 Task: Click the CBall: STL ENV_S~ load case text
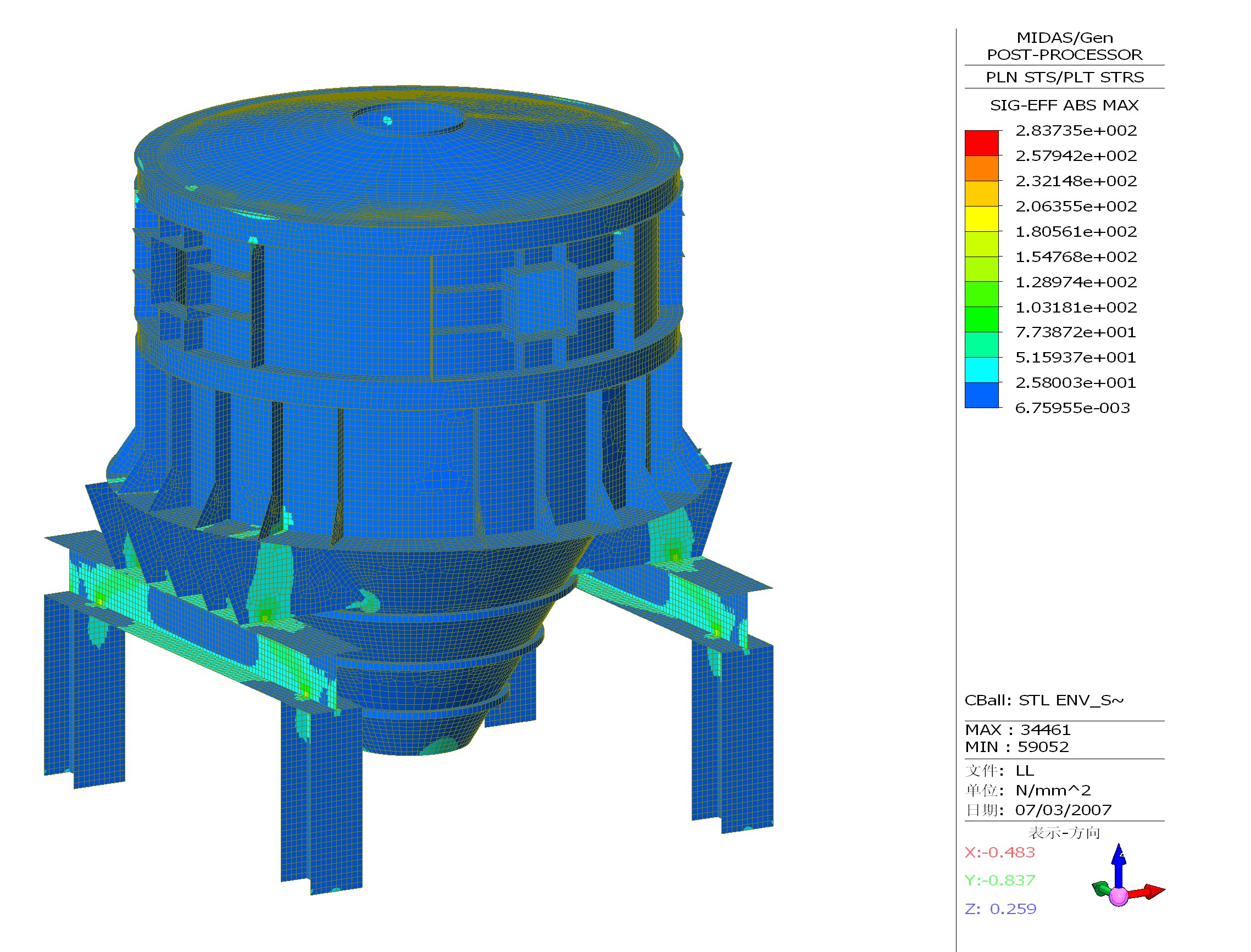tap(1044, 700)
